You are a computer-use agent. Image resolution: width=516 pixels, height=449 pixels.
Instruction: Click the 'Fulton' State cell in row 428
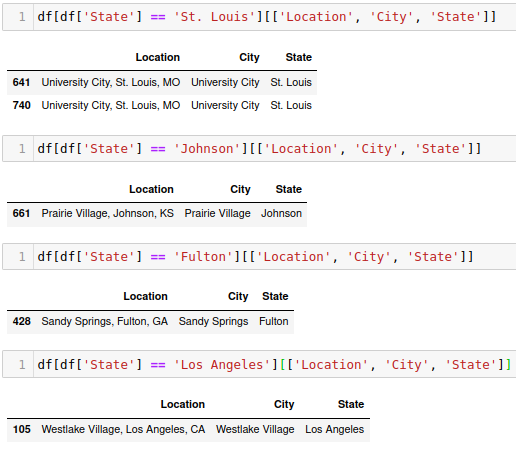point(274,321)
